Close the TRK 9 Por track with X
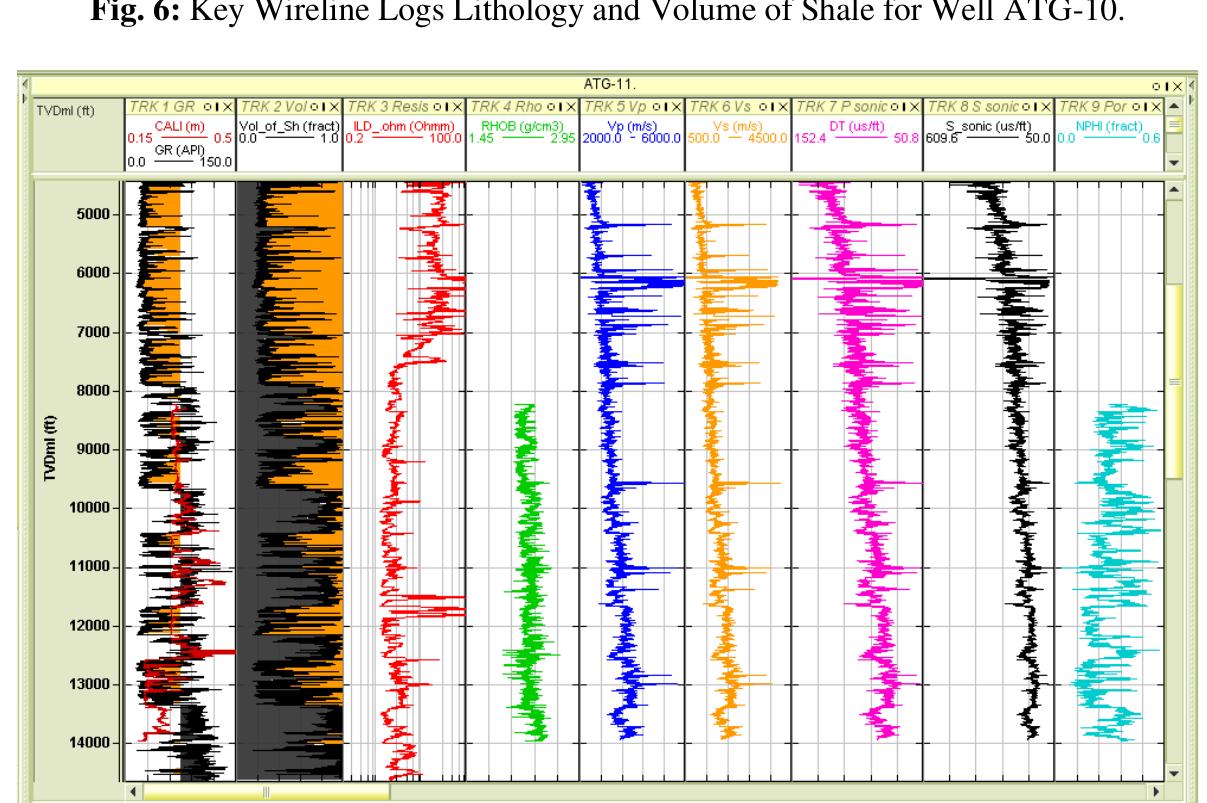Viewport: 1207px width, 803px height. tap(1156, 106)
